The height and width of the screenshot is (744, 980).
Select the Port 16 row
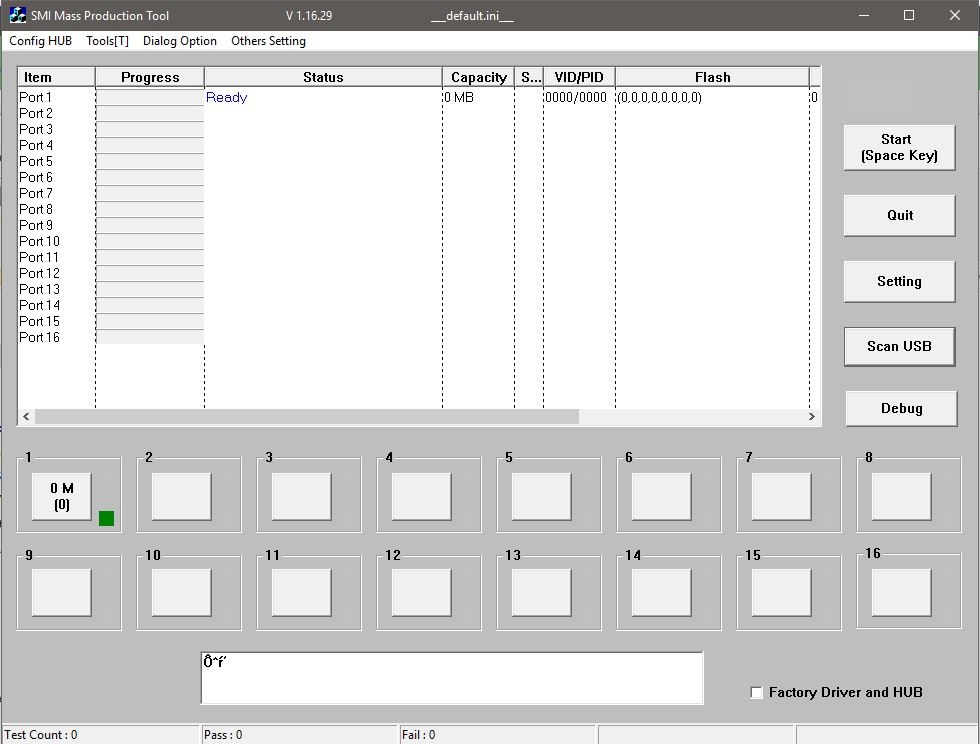[418, 338]
